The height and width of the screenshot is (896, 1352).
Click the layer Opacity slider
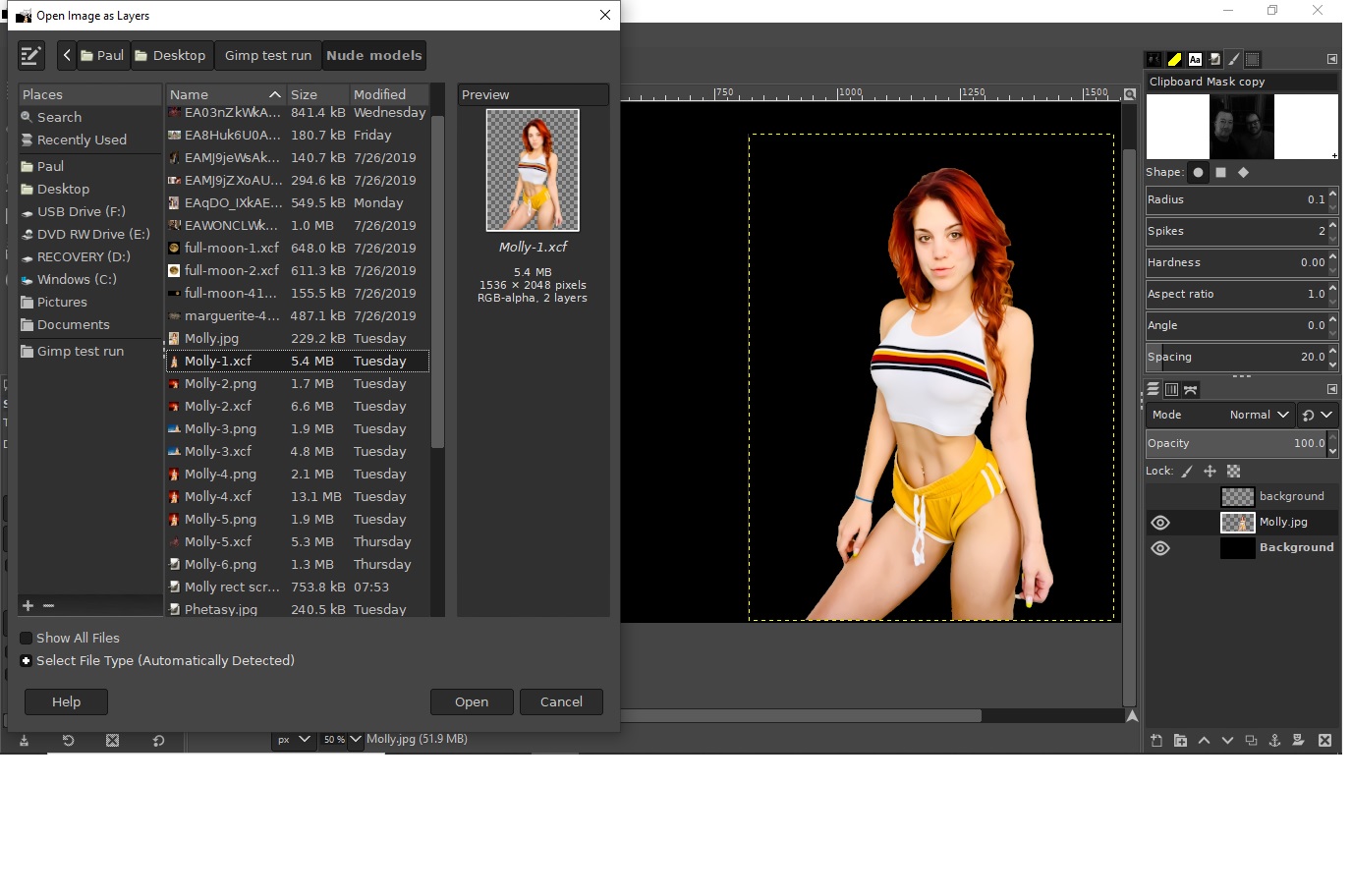tap(1234, 443)
